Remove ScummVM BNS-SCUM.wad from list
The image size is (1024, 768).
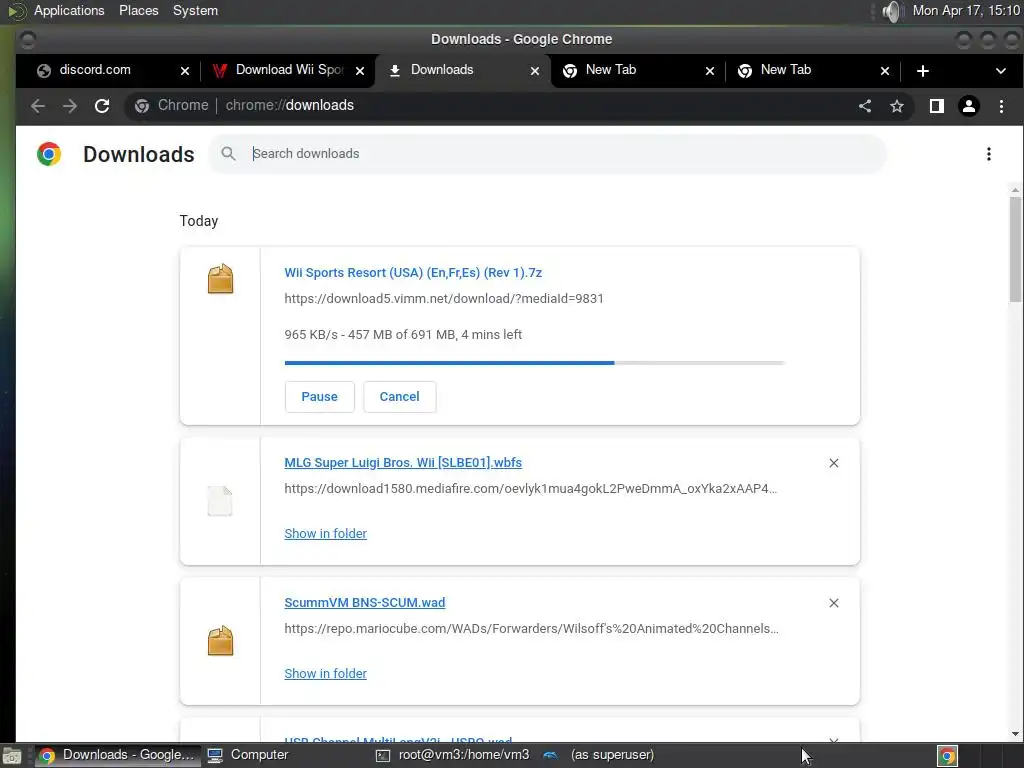(834, 603)
